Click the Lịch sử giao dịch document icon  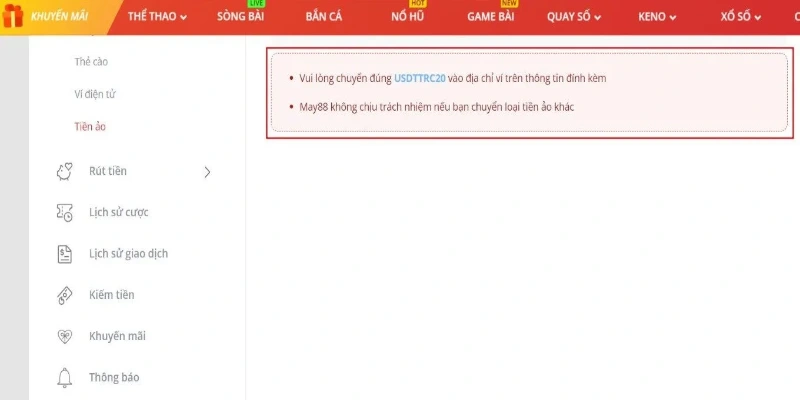click(65, 254)
